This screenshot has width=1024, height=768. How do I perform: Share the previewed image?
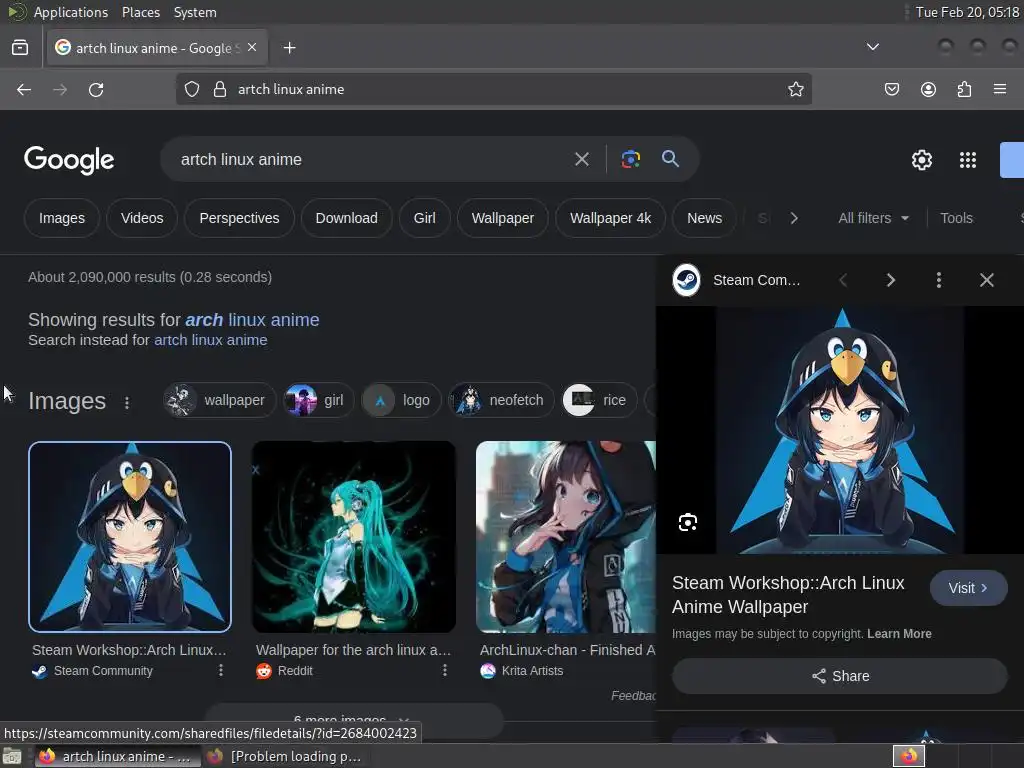coord(840,676)
